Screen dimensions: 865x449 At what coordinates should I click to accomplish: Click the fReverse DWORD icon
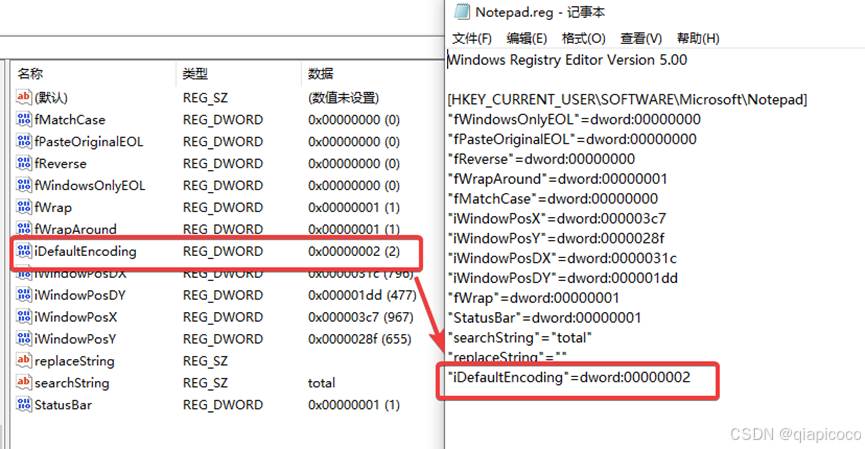(24, 164)
